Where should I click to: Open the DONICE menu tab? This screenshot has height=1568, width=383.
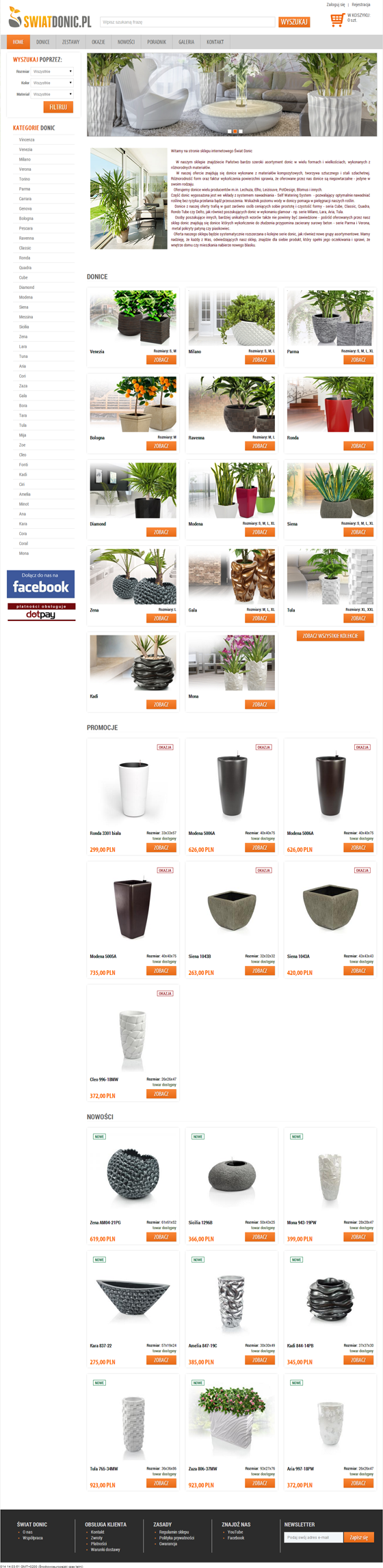click(x=43, y=42)
